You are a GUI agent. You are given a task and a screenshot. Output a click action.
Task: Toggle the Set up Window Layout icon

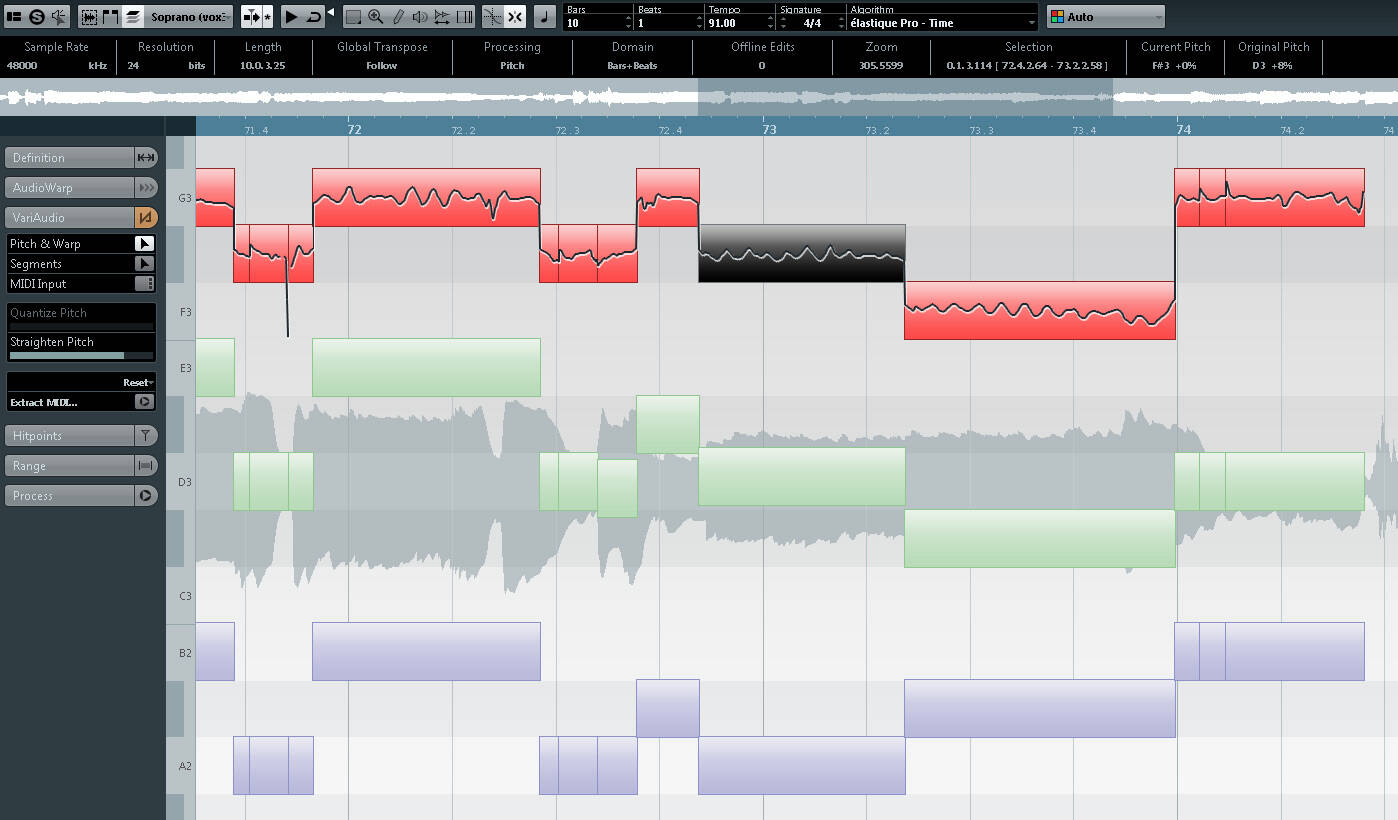click(15, 16)
